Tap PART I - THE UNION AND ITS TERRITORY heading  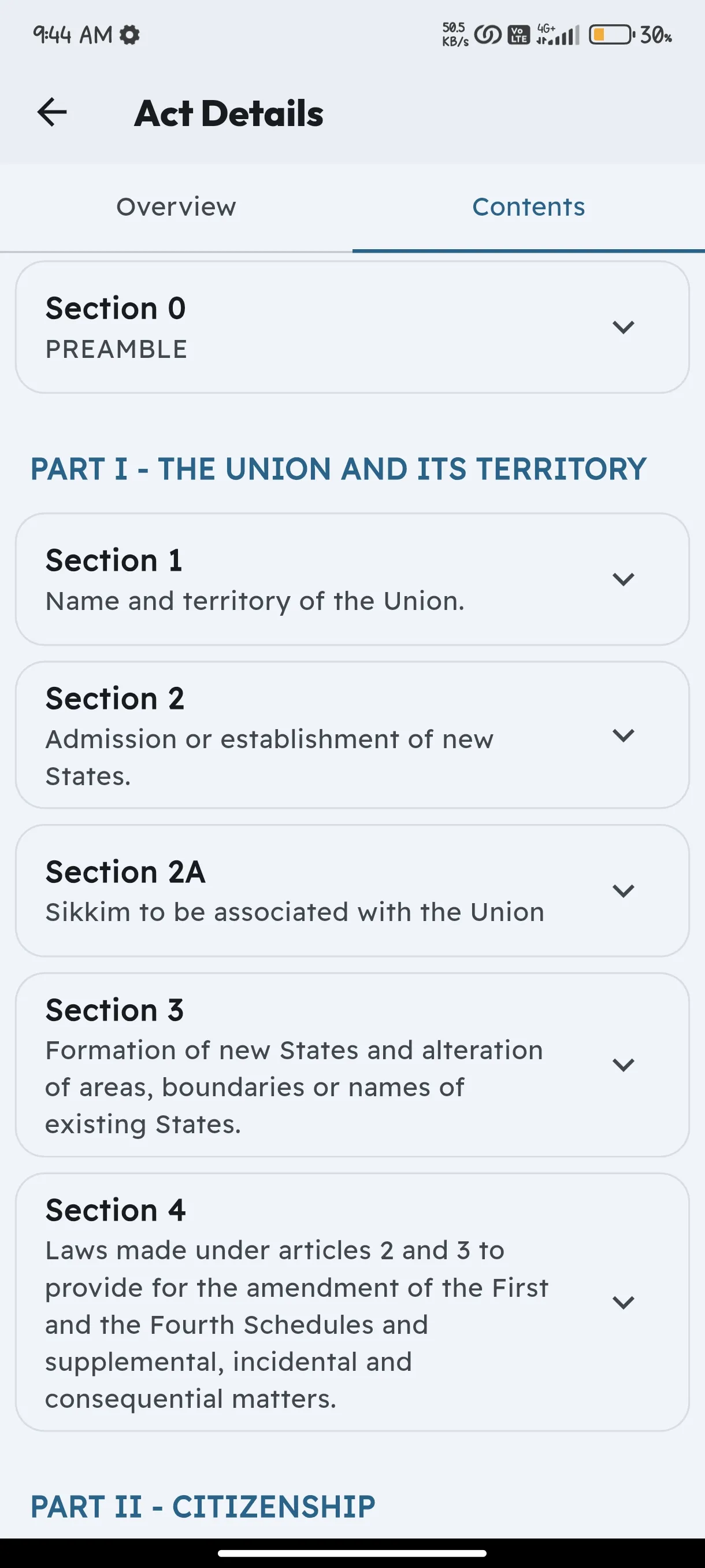pyautogui.click(x=337, y=469)
